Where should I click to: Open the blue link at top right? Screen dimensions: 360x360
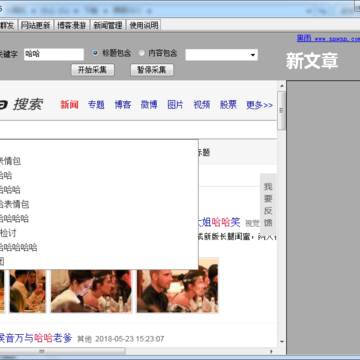(328, 39)
